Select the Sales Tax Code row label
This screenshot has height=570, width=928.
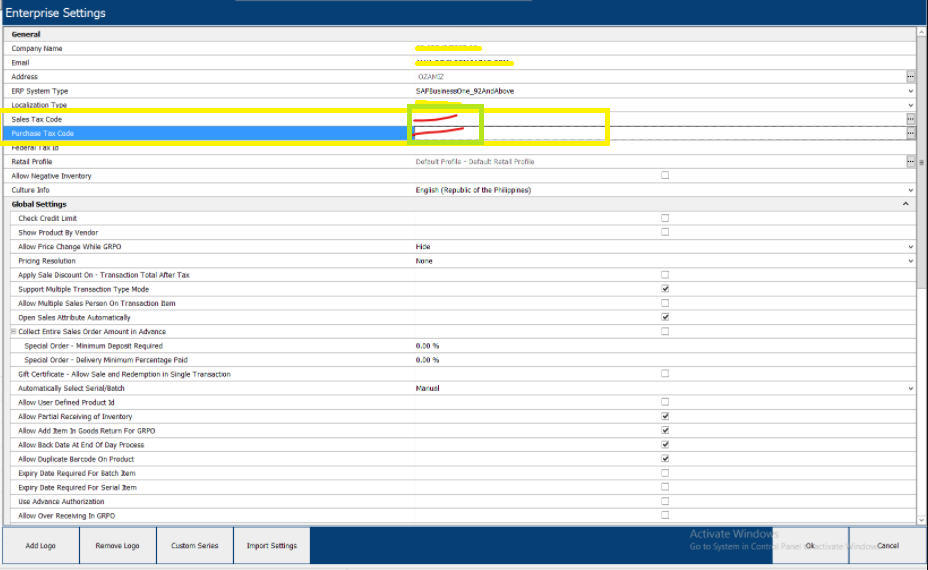(x=37, y=120)
